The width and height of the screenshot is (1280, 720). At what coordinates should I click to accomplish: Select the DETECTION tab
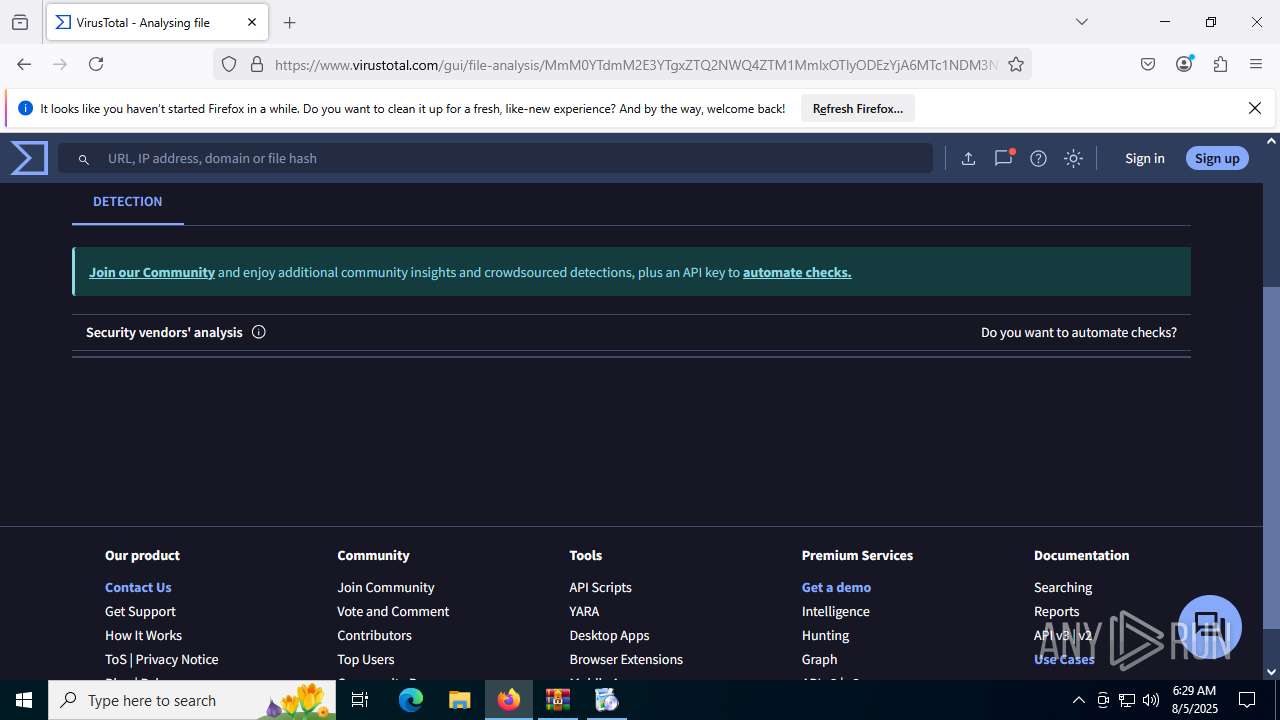(127, 202)
